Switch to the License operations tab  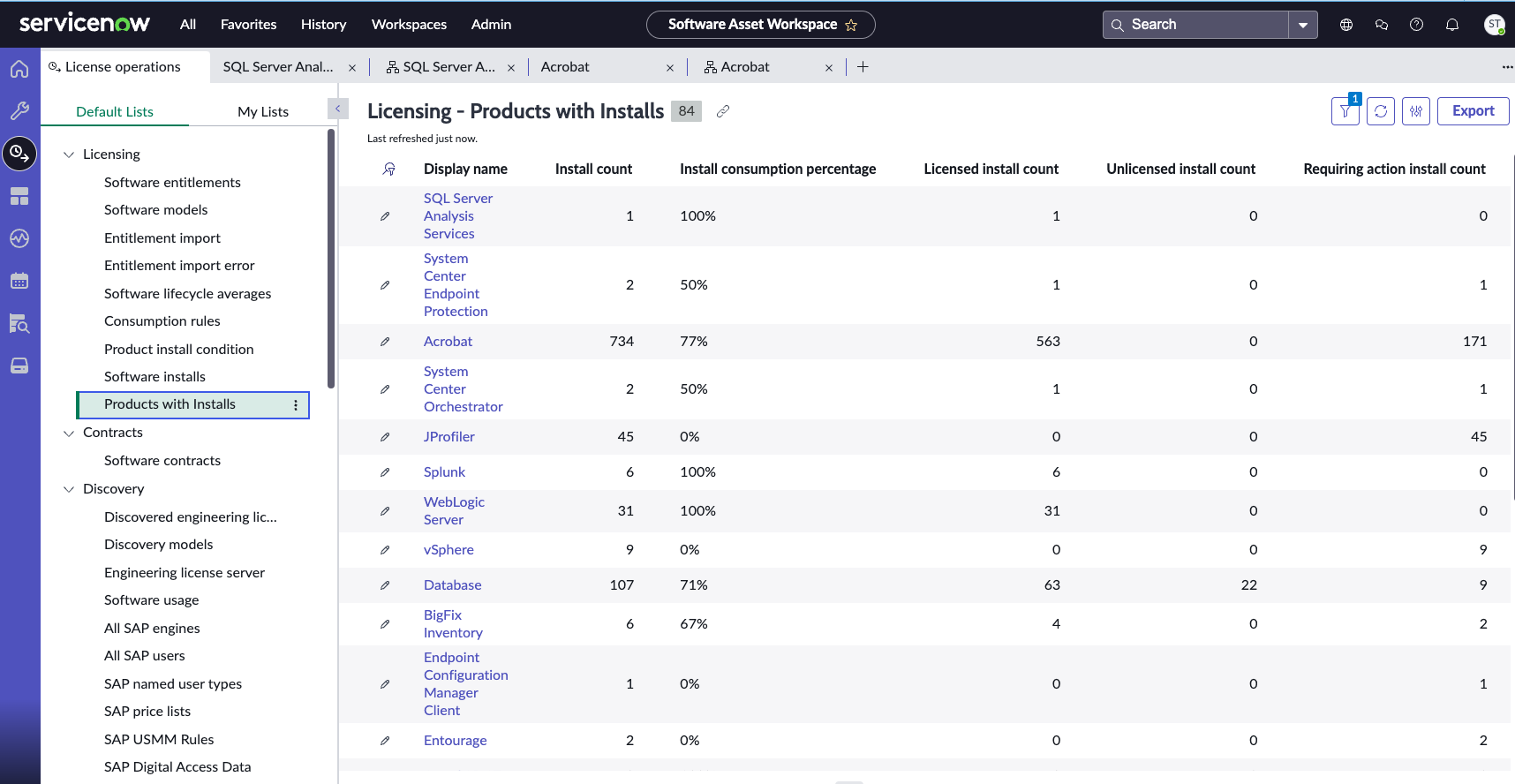point(125,67)
